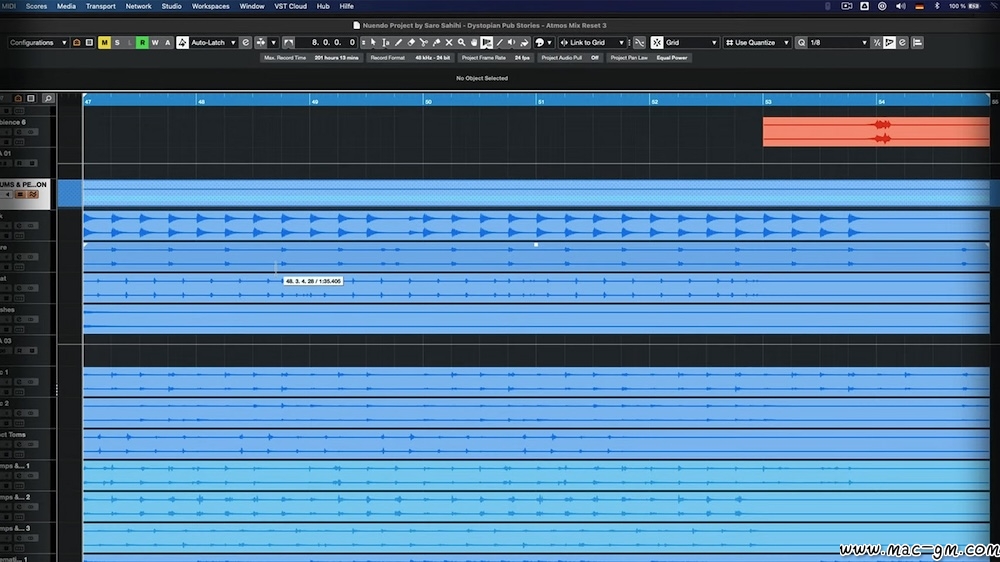Click the square track filter icon above tracklist
Viewport: 1000px width, 562px height.
click(31, 98)
